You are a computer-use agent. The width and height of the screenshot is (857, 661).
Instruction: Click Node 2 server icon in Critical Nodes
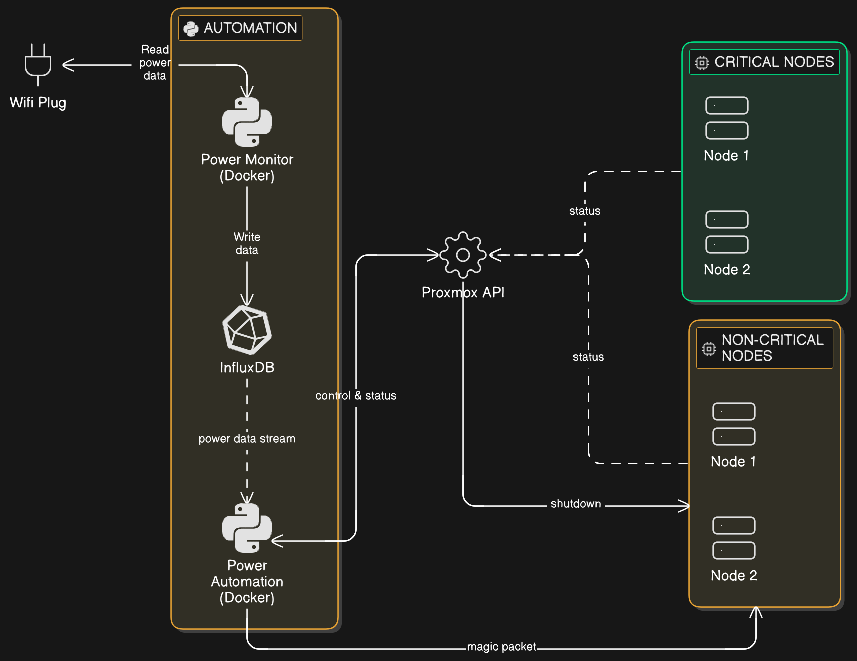727,232
